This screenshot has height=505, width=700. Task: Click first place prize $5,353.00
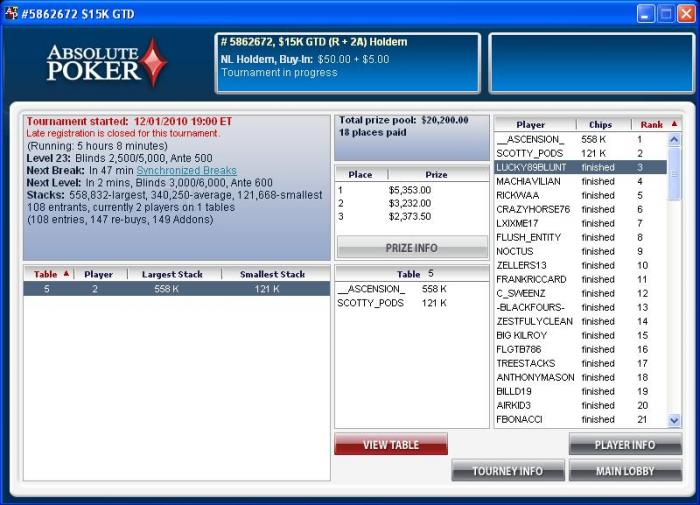coord(410,190)
